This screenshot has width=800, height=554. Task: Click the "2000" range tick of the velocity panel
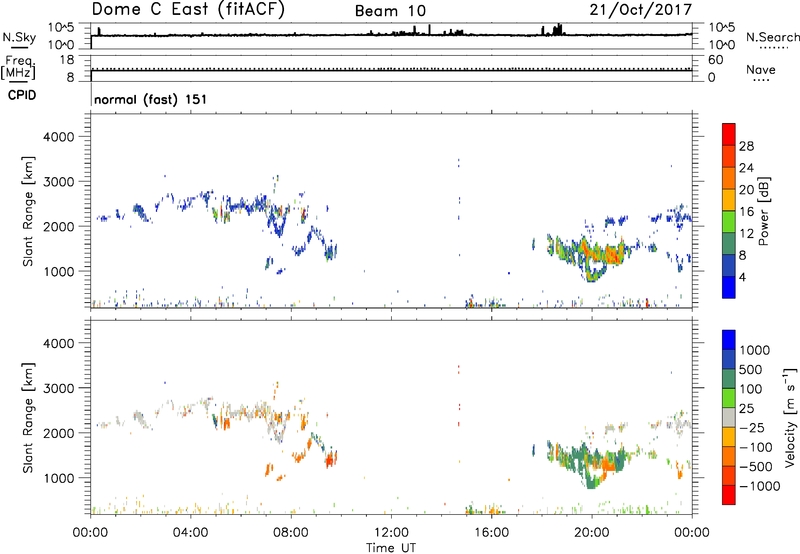point(59,433)
